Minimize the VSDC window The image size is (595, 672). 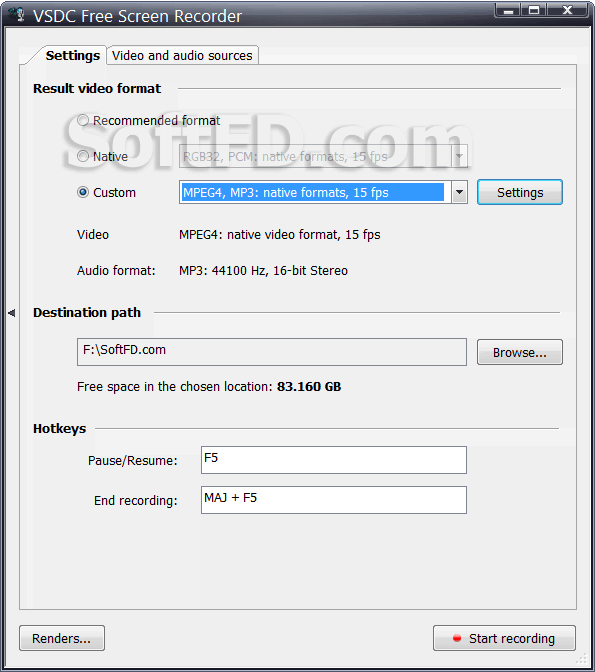(x=508, y=10)
